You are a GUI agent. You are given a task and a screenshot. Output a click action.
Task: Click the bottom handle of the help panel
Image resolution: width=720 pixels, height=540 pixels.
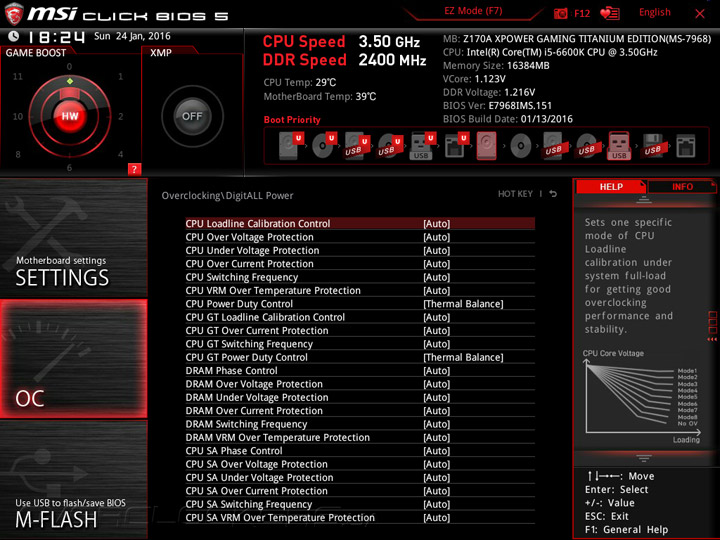point(644,458)
